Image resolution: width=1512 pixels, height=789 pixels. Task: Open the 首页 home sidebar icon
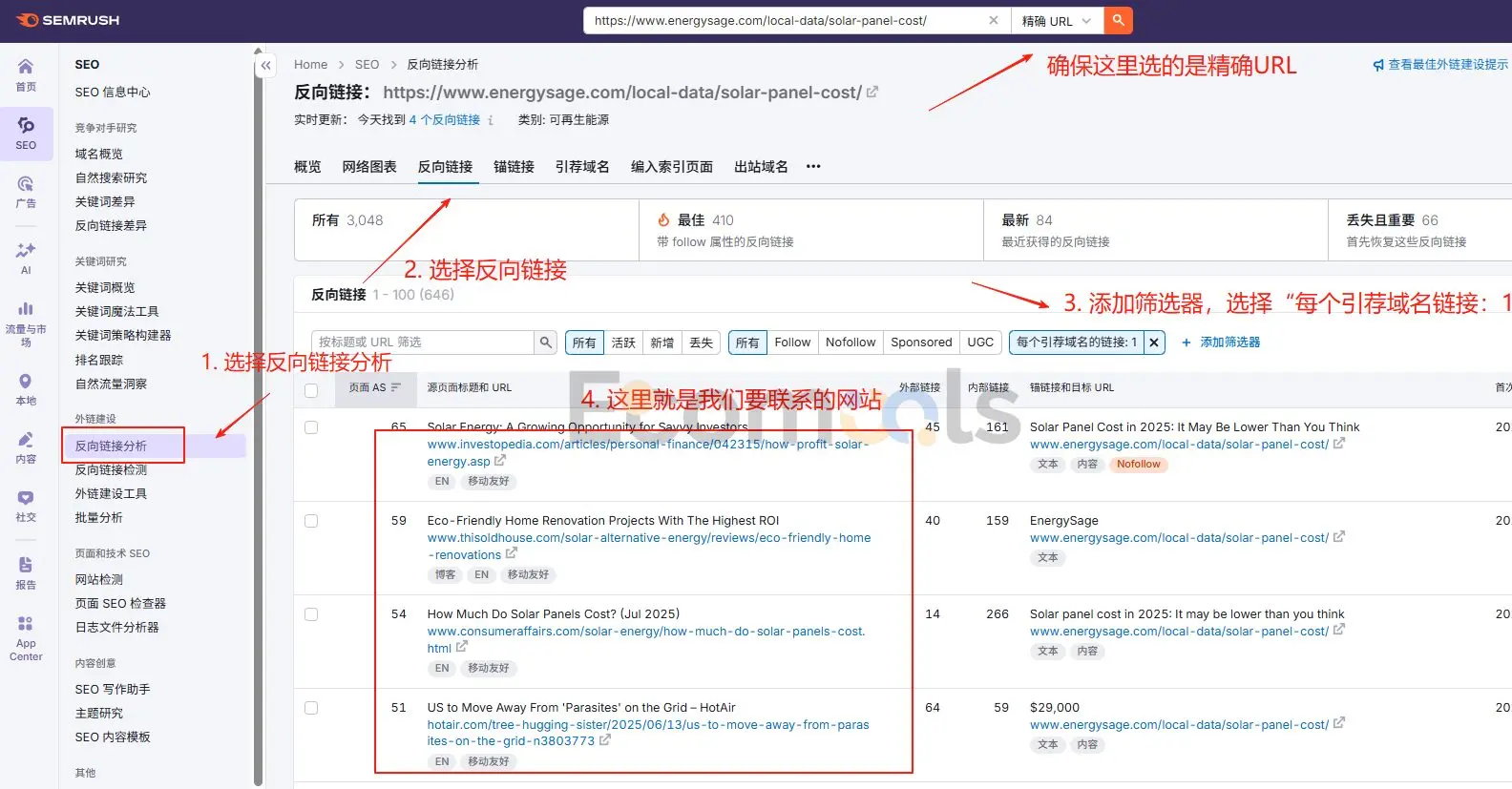click(x=26, y=73)
